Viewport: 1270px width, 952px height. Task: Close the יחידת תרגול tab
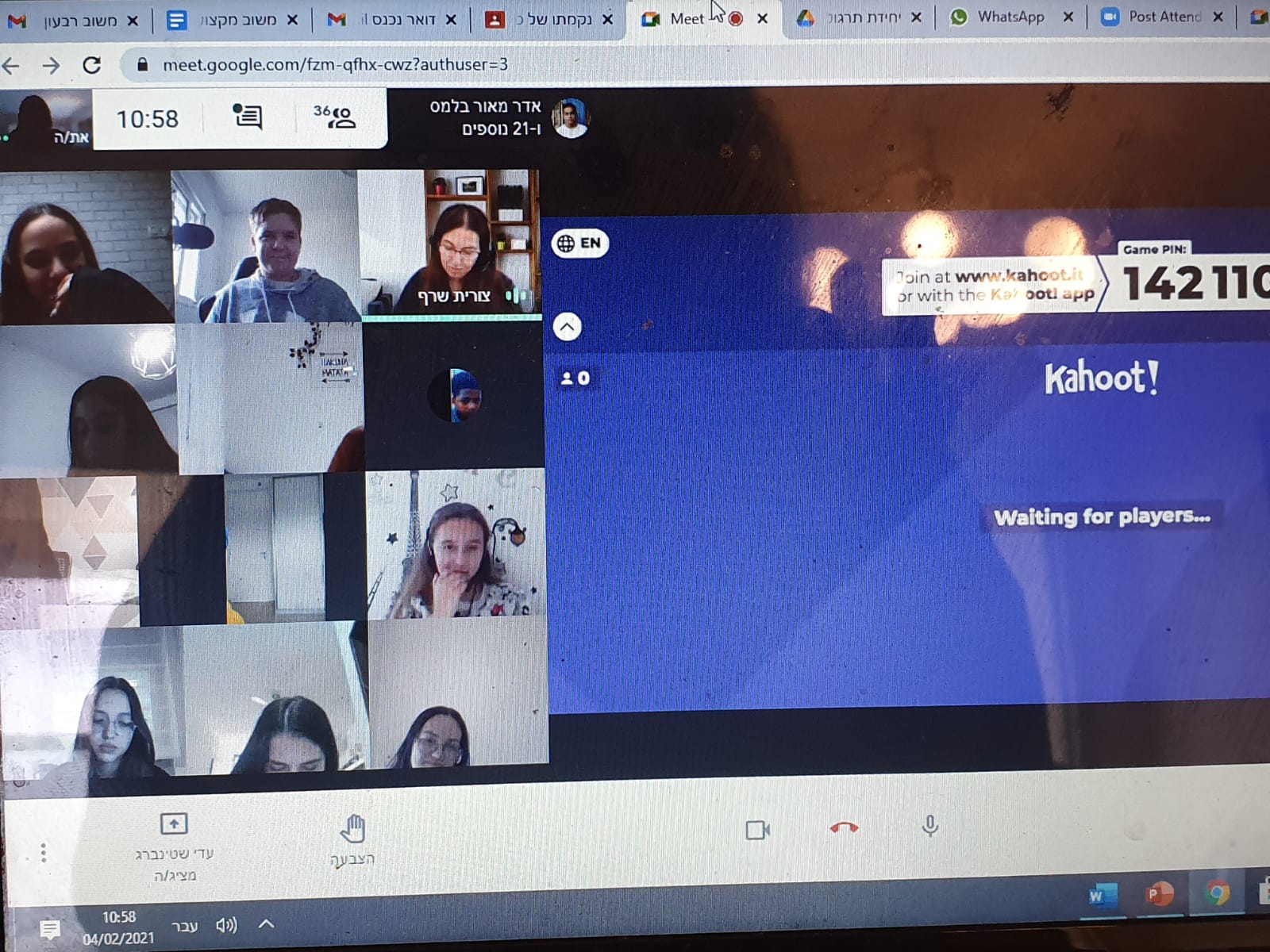pos(916,17)
